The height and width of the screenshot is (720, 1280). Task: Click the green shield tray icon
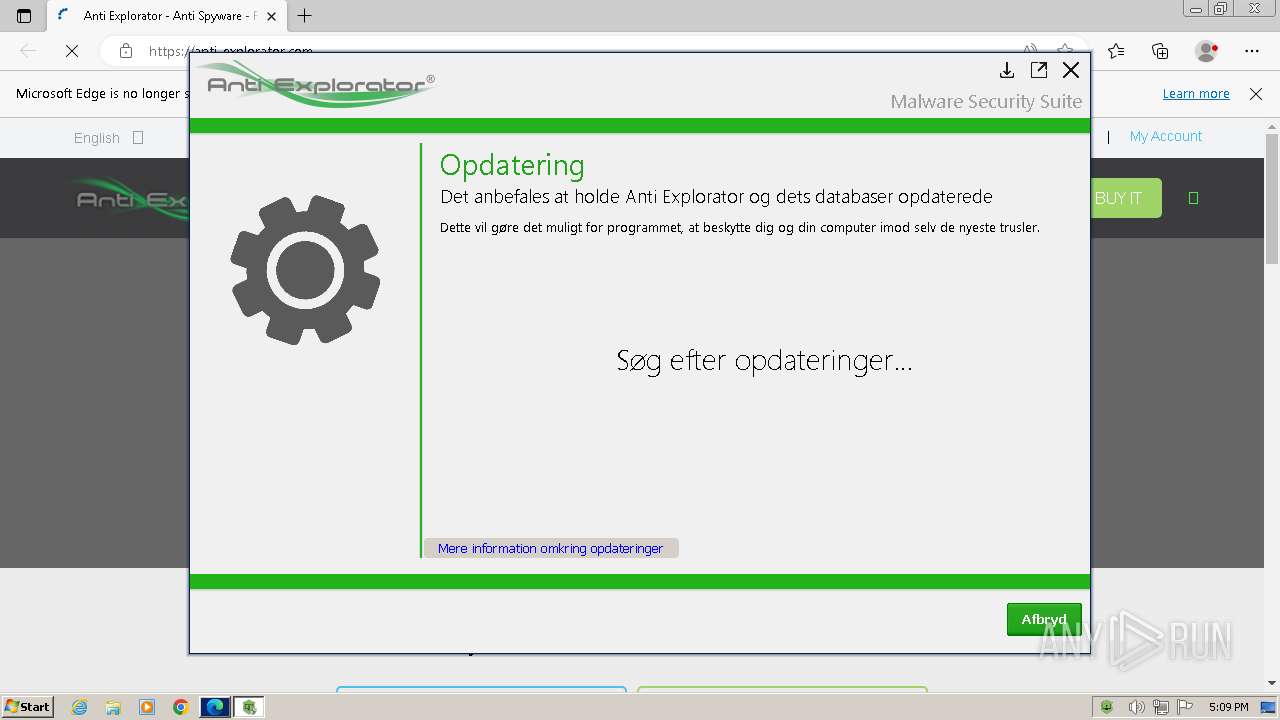point(1107,707)
